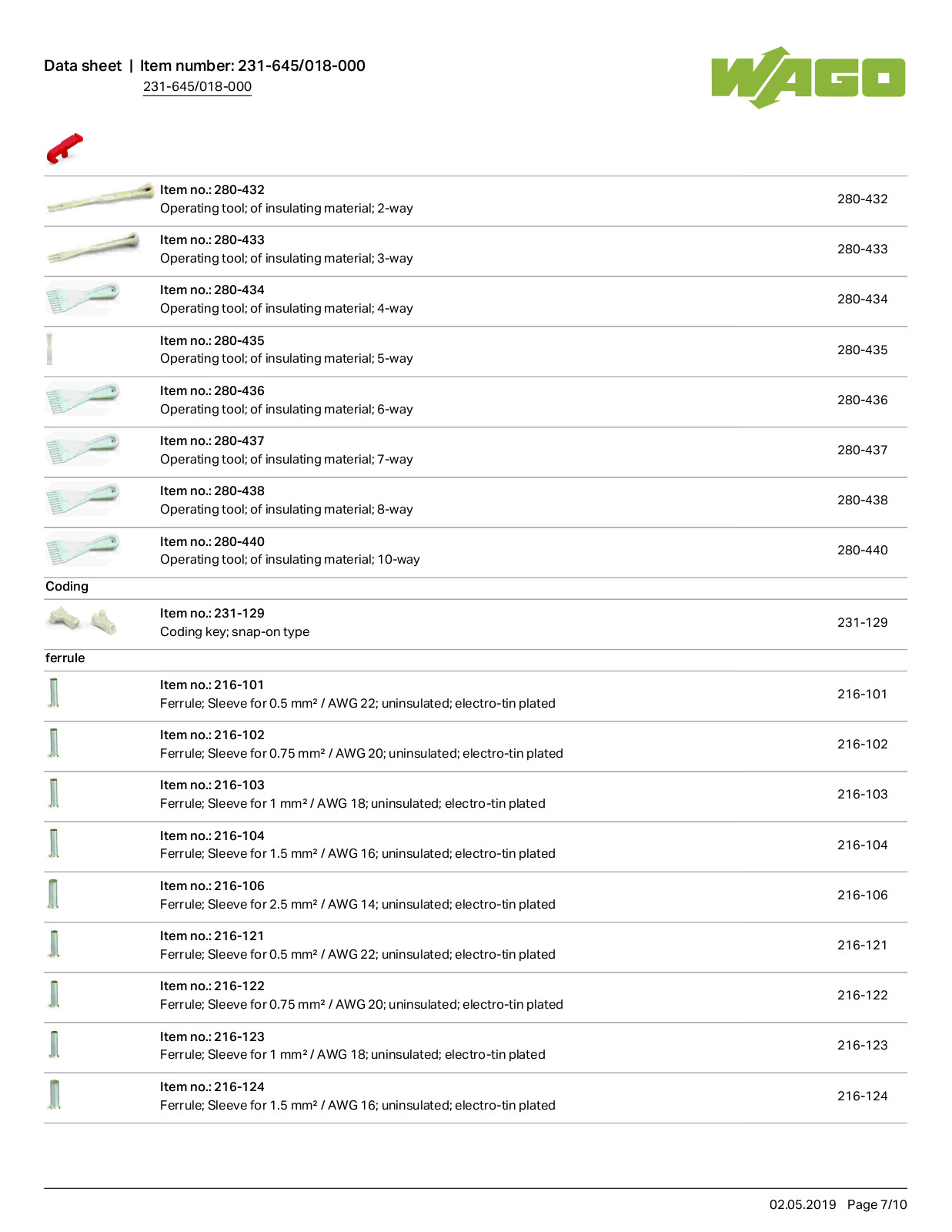952x1232 pixels.
Task: Click the 216-106 ferrule image
Action: coord(53,894)
